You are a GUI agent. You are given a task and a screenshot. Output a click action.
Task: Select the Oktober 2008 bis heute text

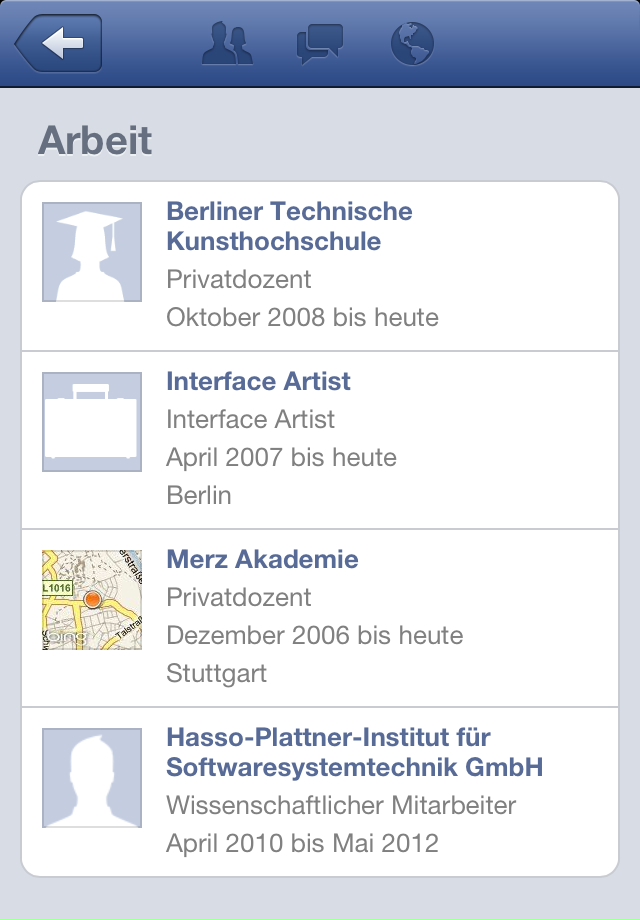coord(303,317)
